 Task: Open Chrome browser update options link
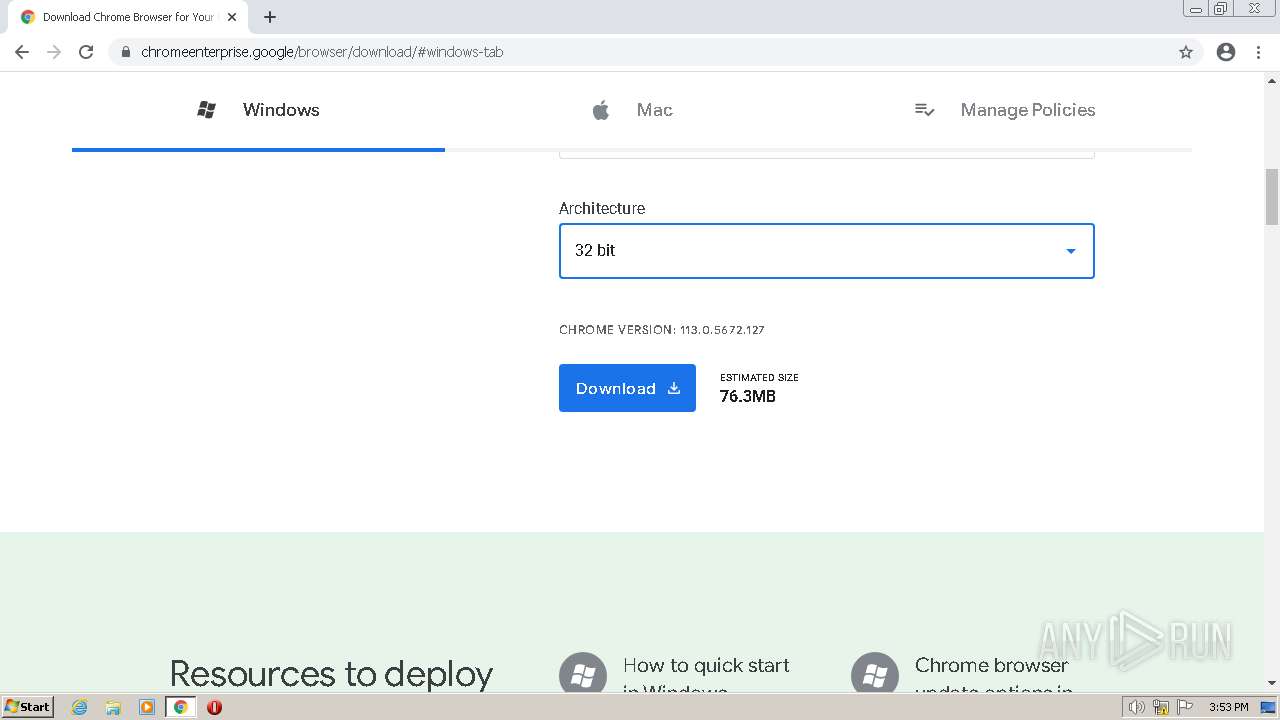tap(992, 677)
